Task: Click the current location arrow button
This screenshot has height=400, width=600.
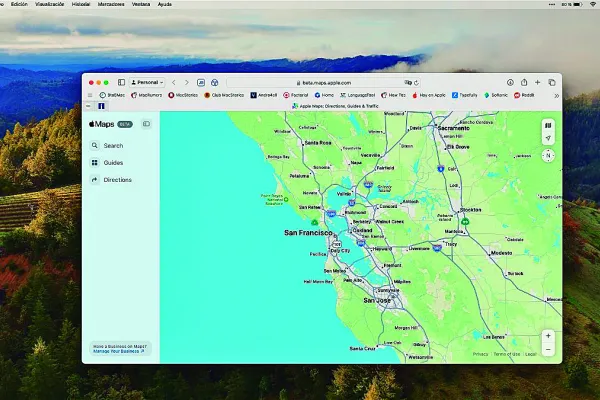Action: 547,139
